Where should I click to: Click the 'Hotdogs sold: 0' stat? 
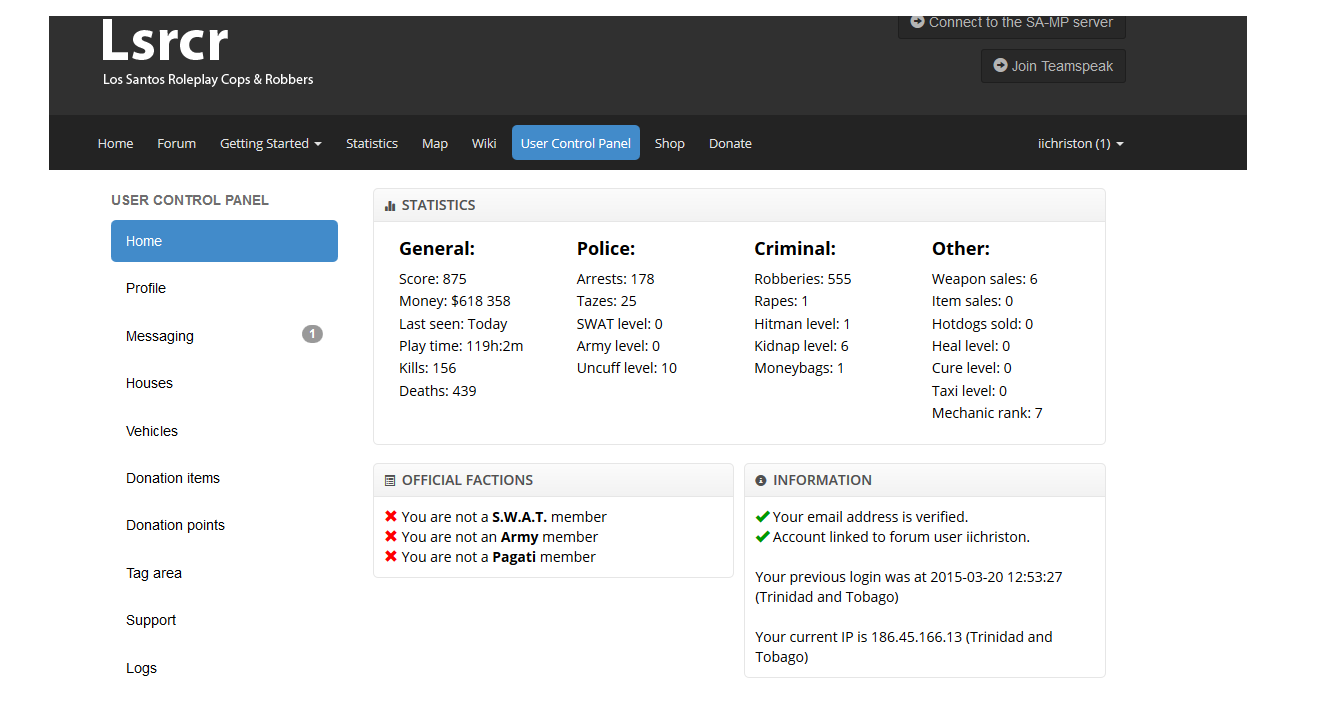coord(983,324)
